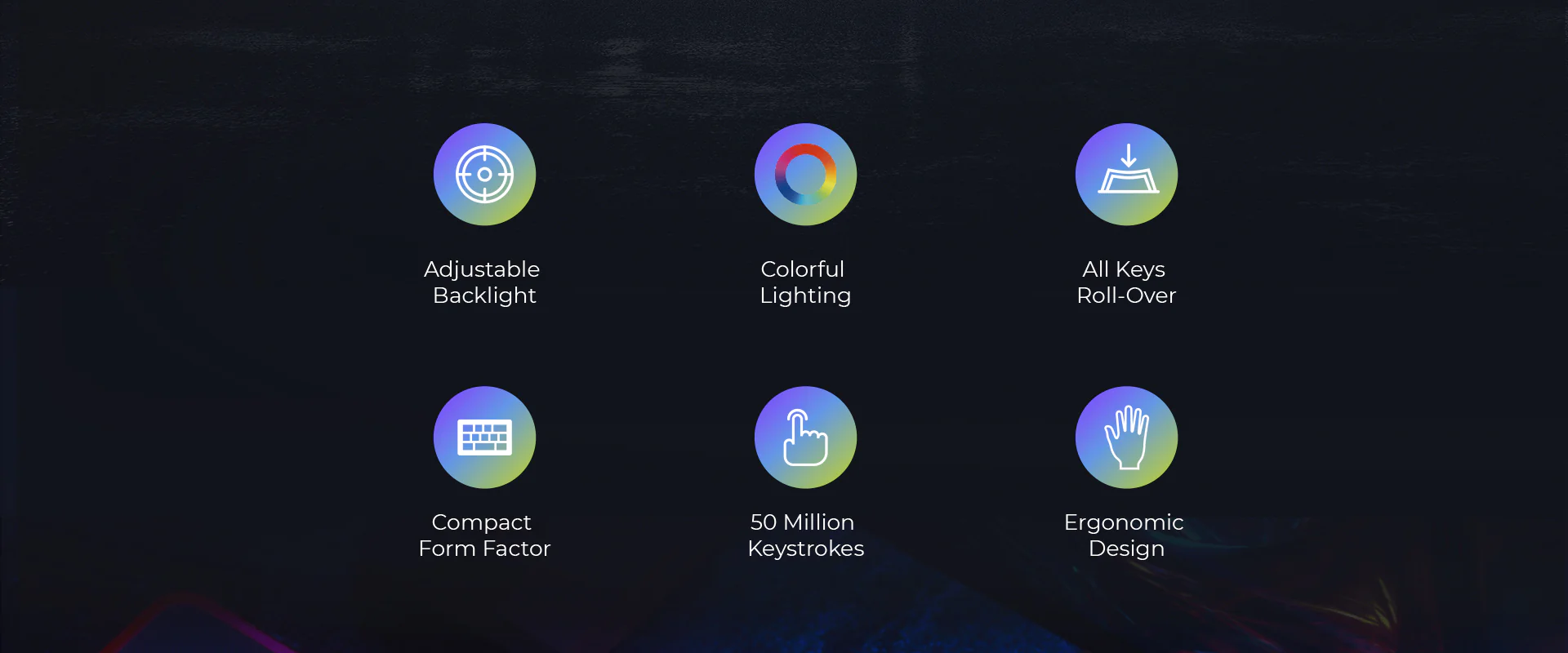Tap the 50 Million Keystrokes finger icon

805,438
